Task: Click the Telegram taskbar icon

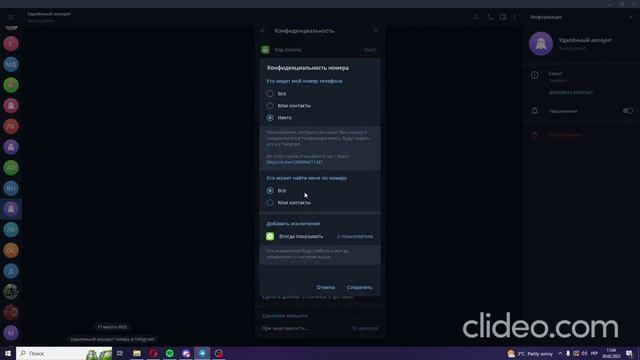Action: pos(202,353)
